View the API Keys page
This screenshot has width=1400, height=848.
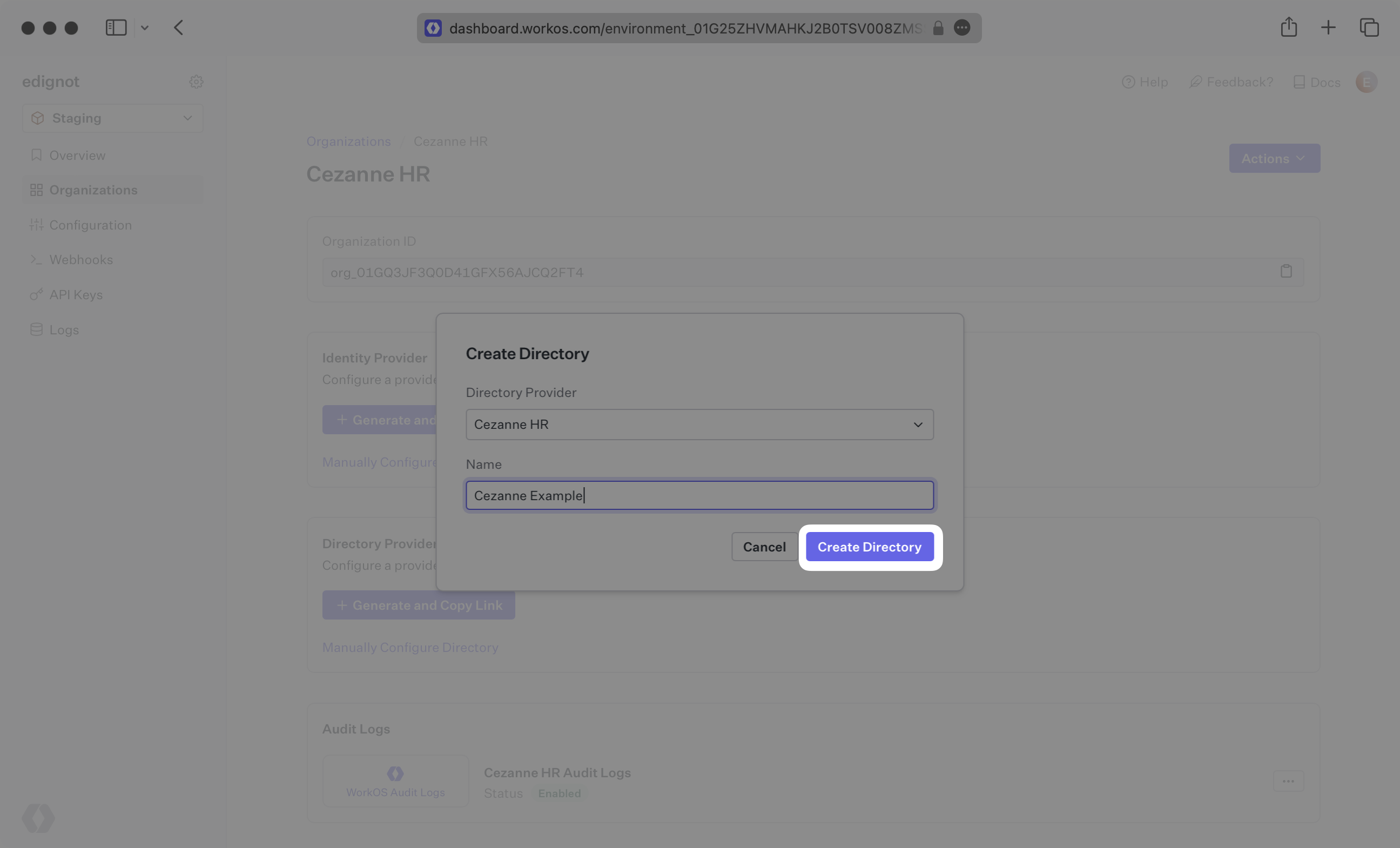click(x=76, y=294)
